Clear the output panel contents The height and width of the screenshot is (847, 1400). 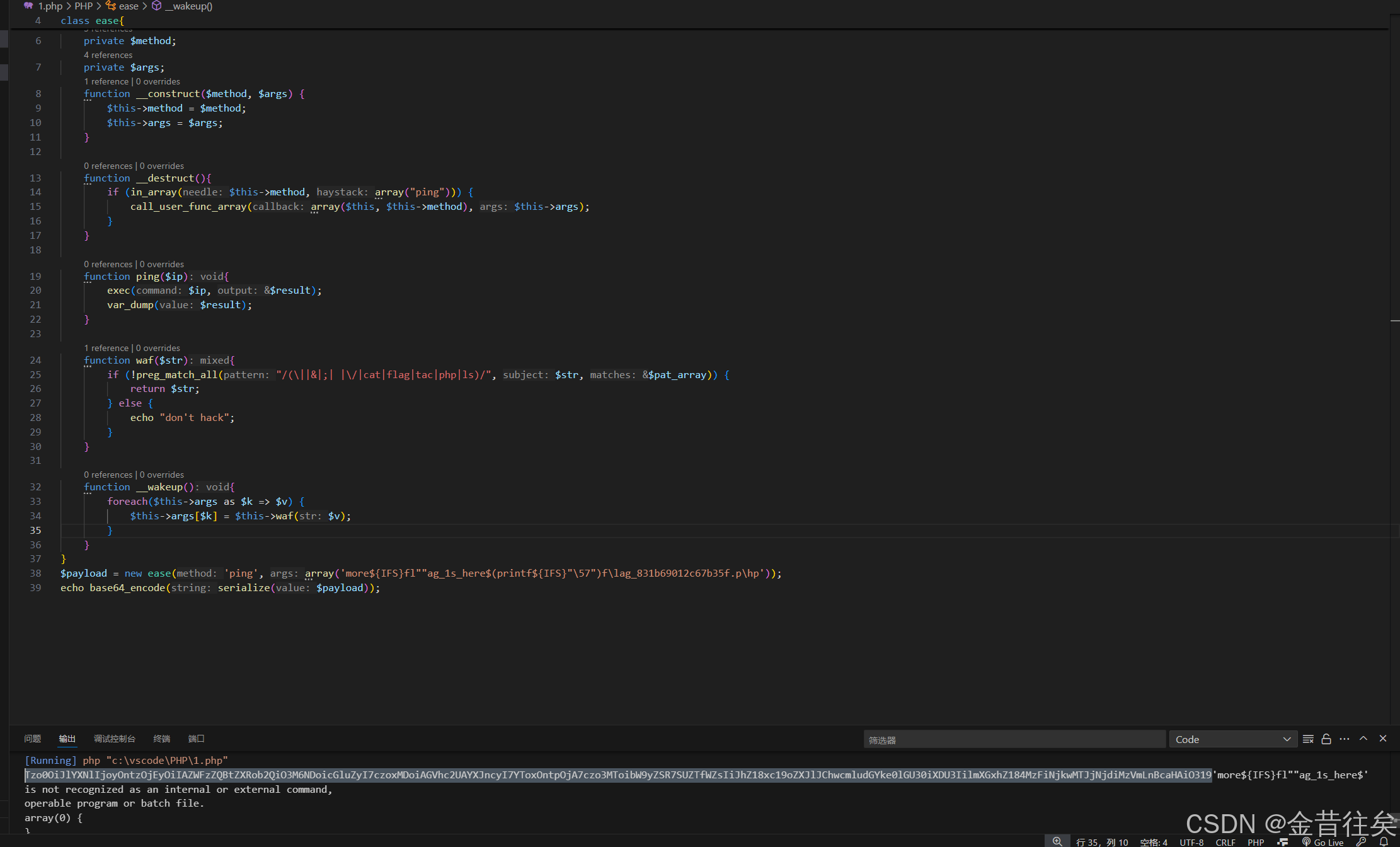click(1308, 739)
